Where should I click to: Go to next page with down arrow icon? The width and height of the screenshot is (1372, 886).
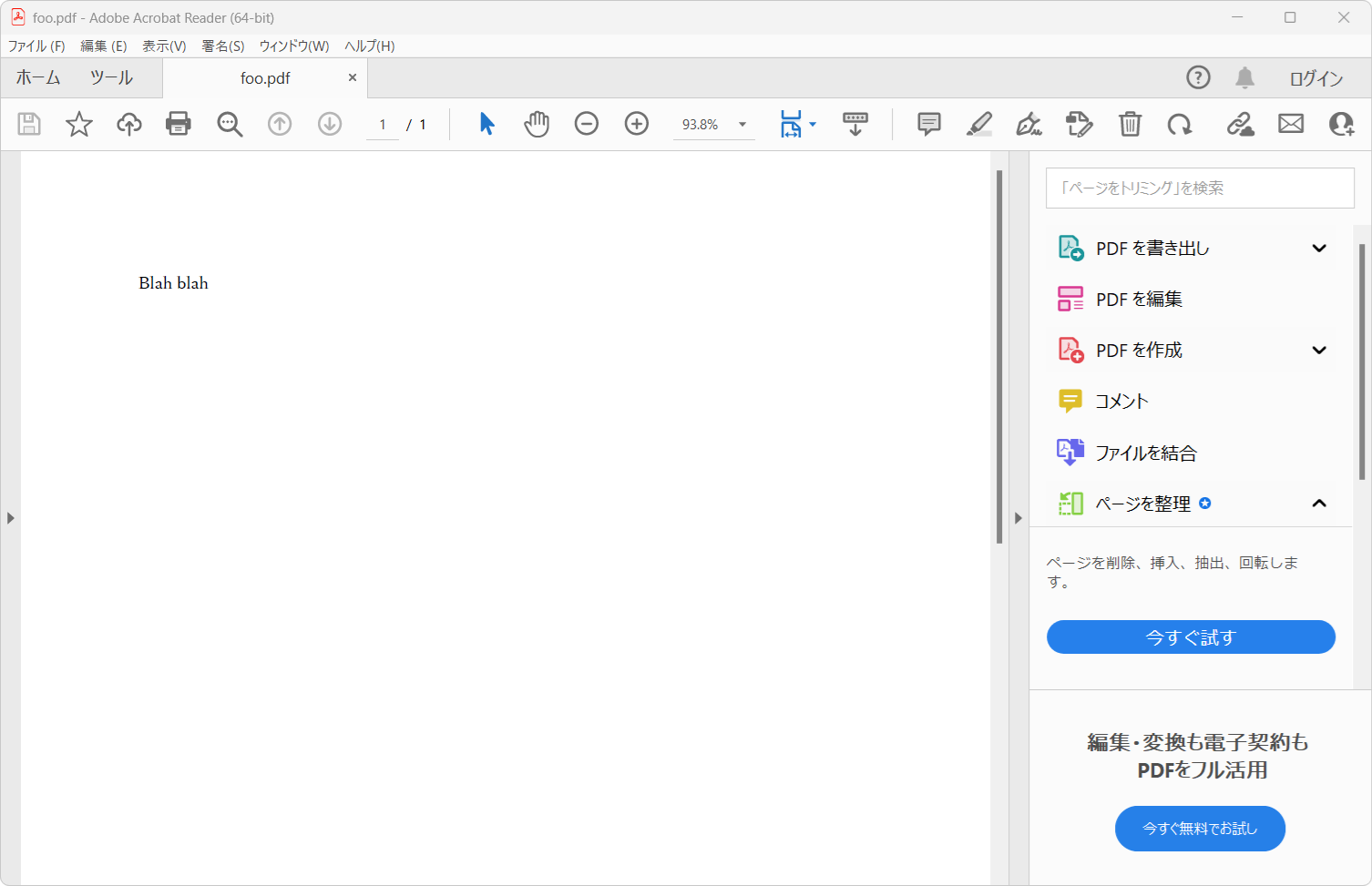(330, 124)
